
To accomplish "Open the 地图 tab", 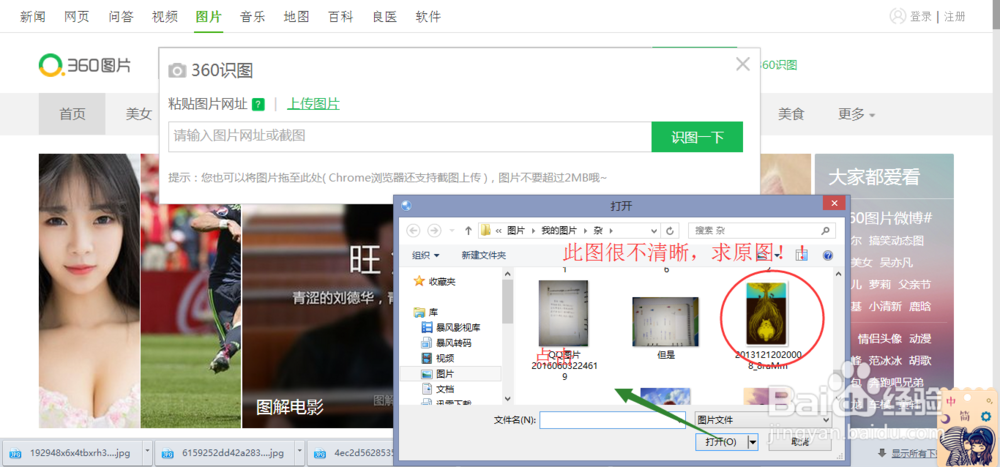I will pyautogui.click(x=297, y=17).
